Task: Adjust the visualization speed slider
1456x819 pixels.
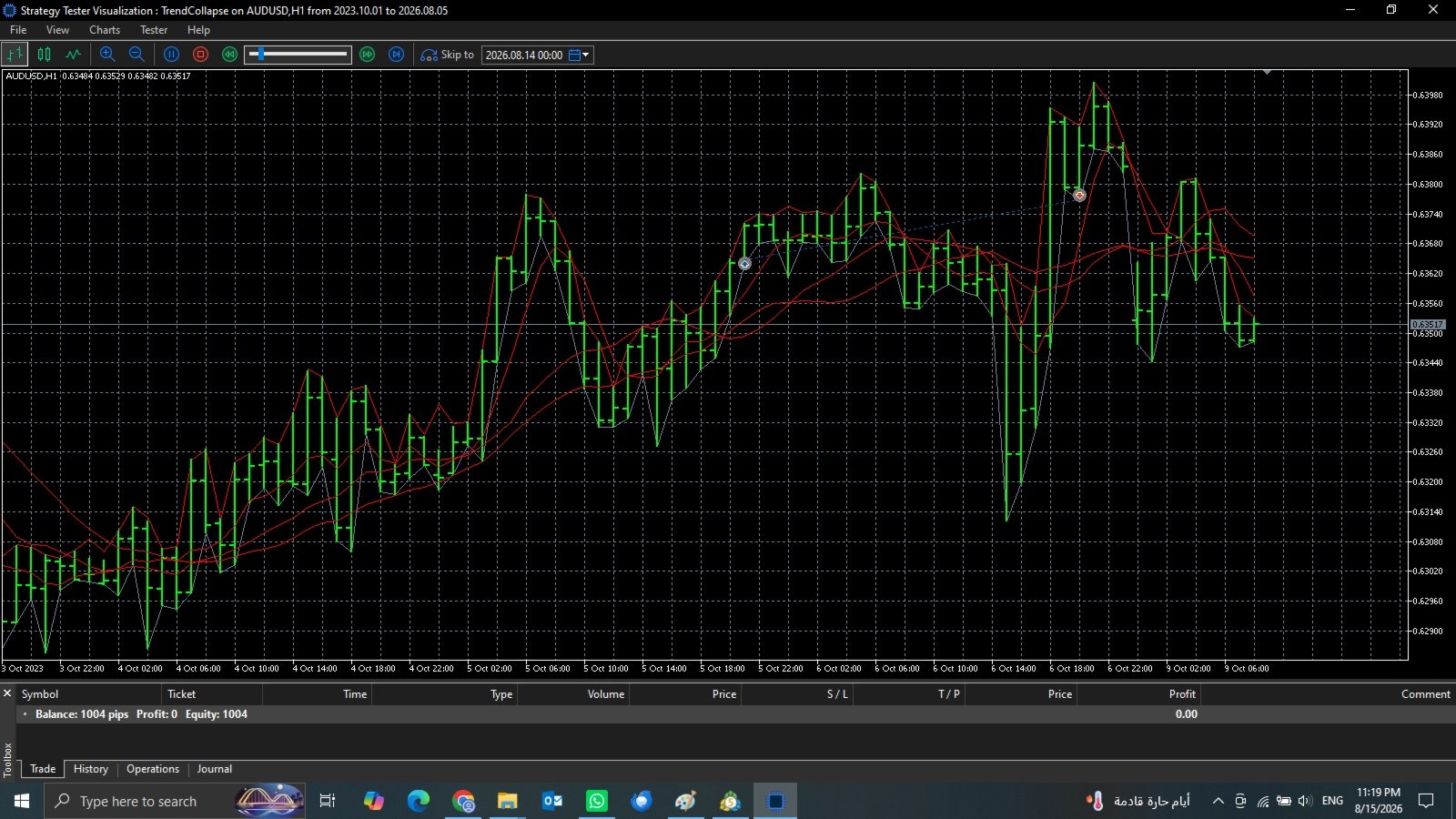Action: click(x=298, y=55)
